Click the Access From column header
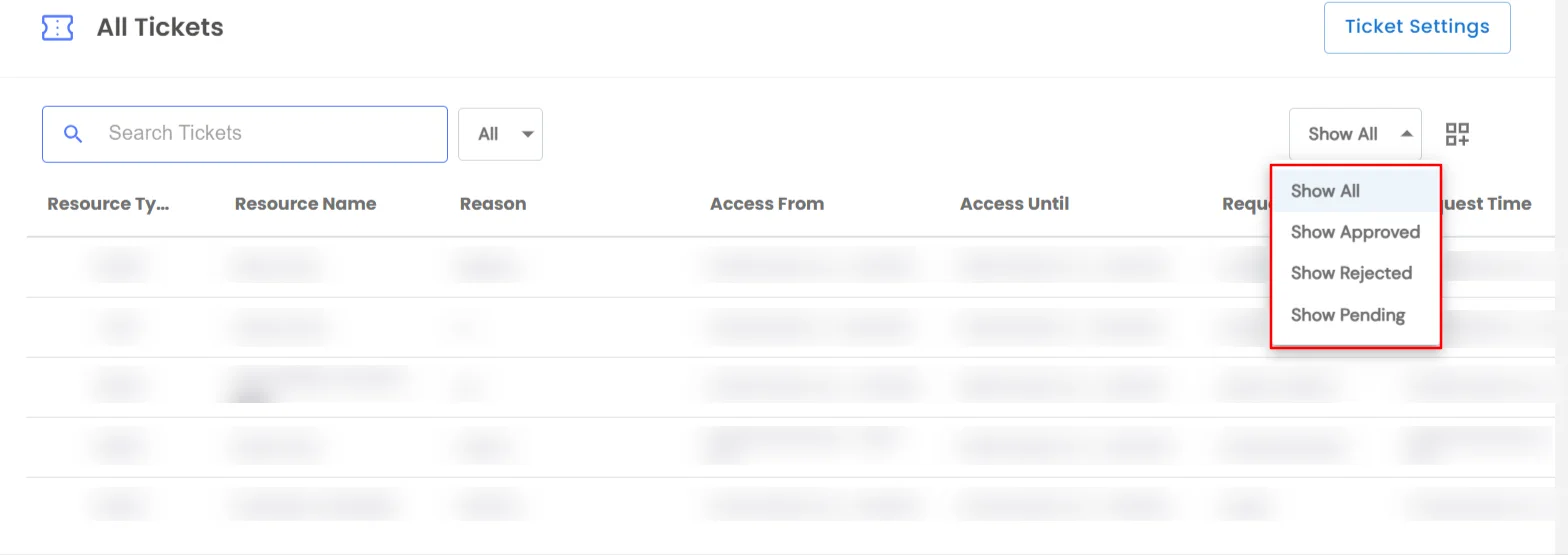Screen dimensions: 1568x555 (766, 204)
